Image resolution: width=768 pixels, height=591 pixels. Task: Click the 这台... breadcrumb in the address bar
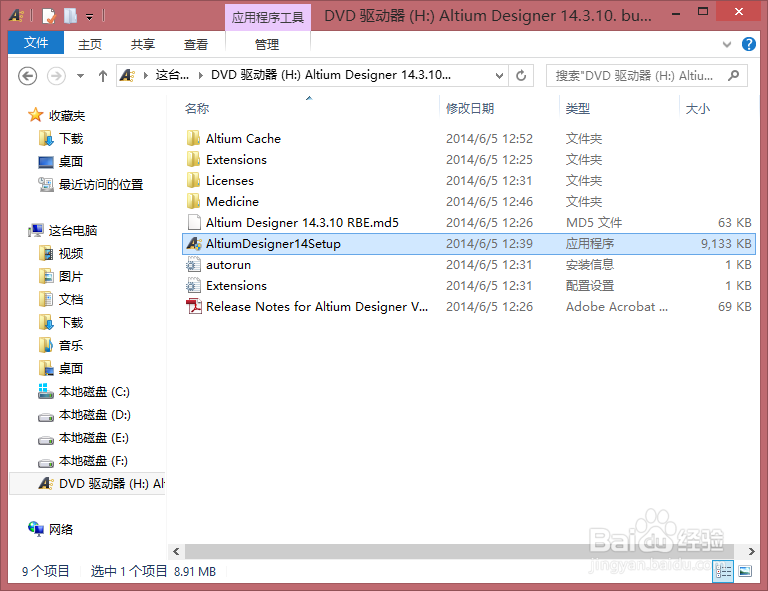pos(171,75)
